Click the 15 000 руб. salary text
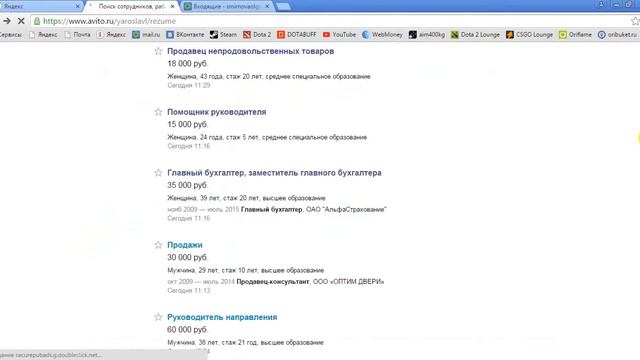Image resolution: width=640 pixels, height=360 pixels. (x=188, y=124)
